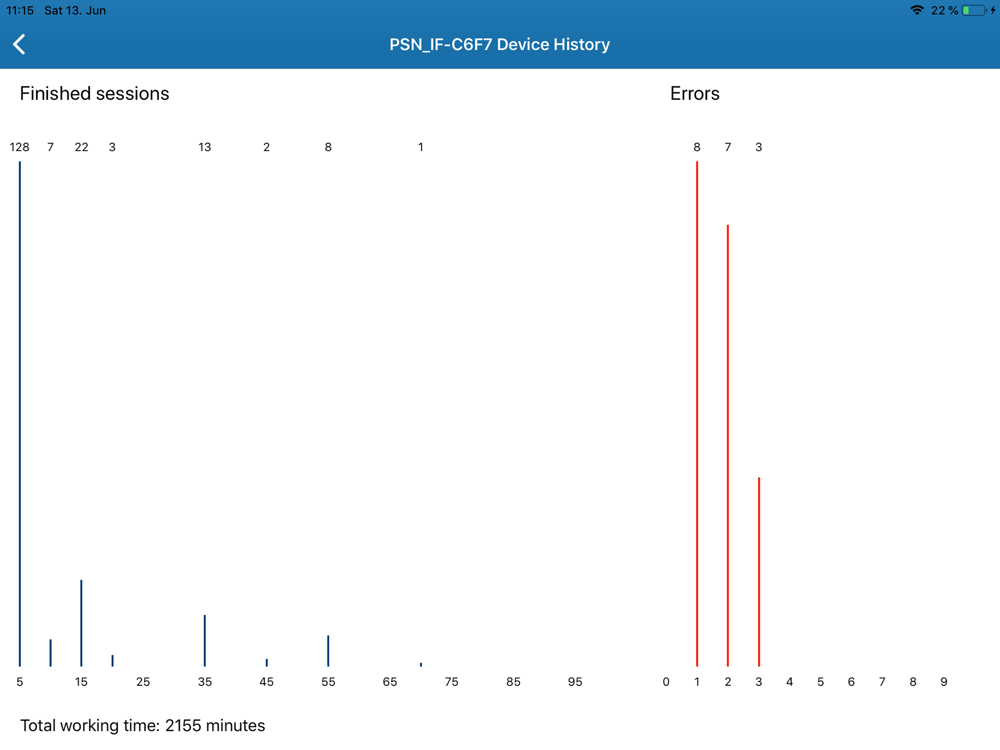
Task: Select the blue session bar with count 13
Action: [x=205, y=641]
